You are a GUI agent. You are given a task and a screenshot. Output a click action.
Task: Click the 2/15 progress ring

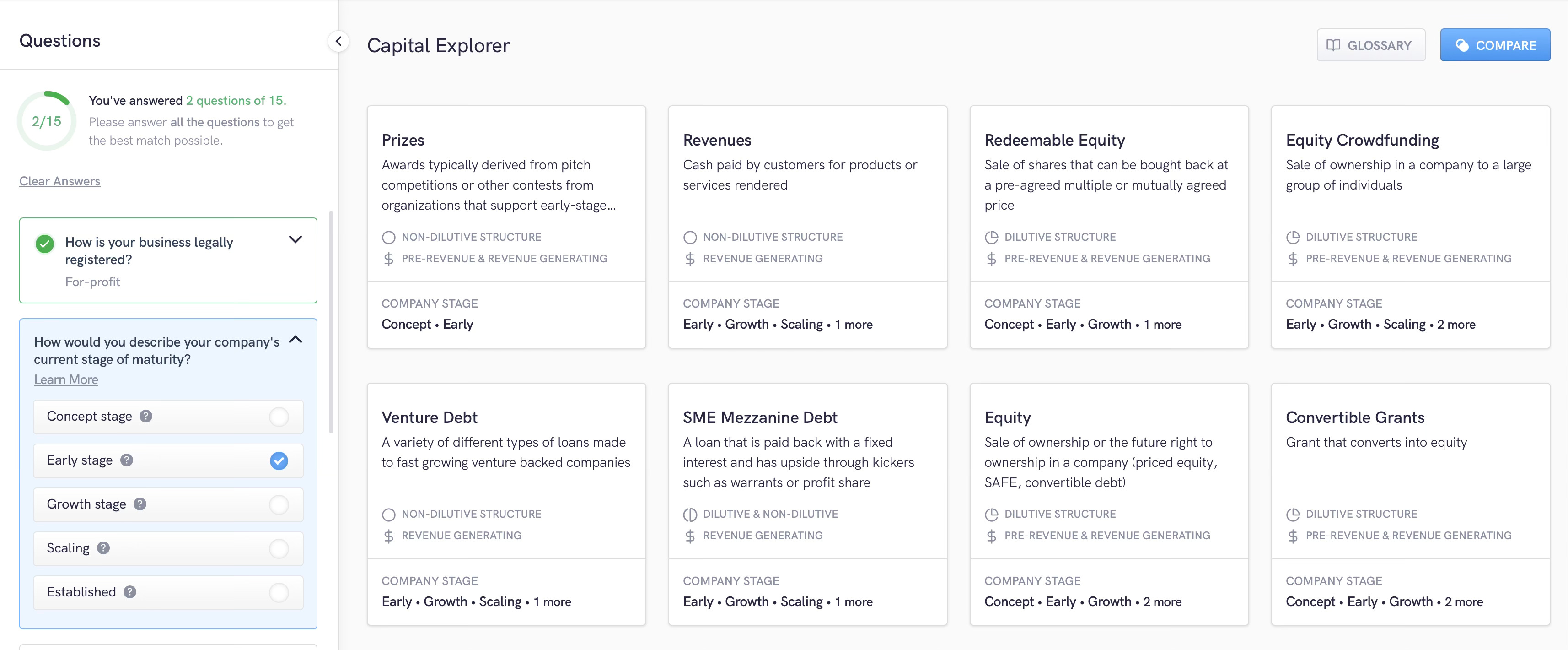(x=47, y=121)
